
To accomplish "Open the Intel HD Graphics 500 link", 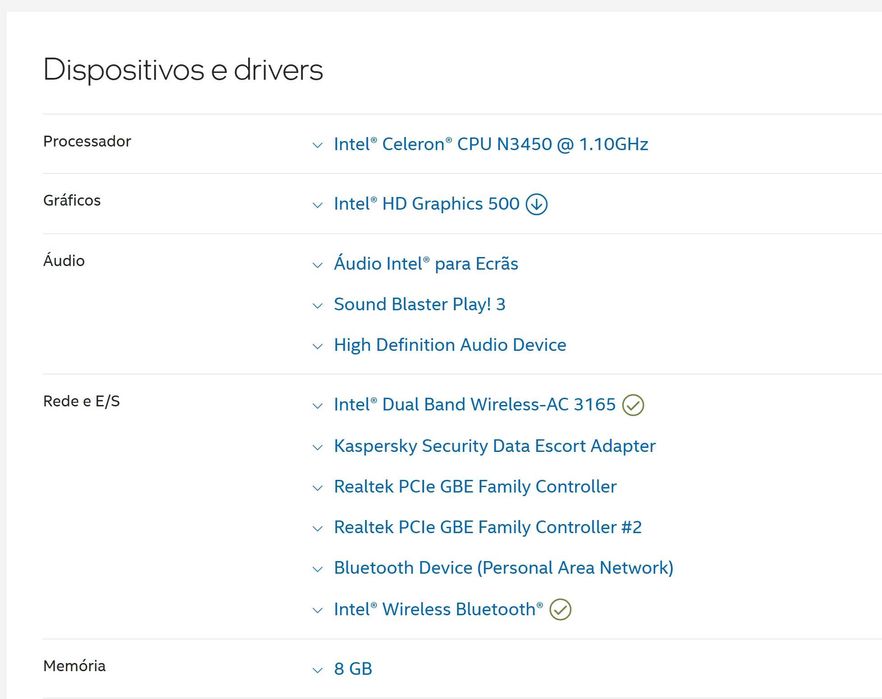I will [426, 204].
